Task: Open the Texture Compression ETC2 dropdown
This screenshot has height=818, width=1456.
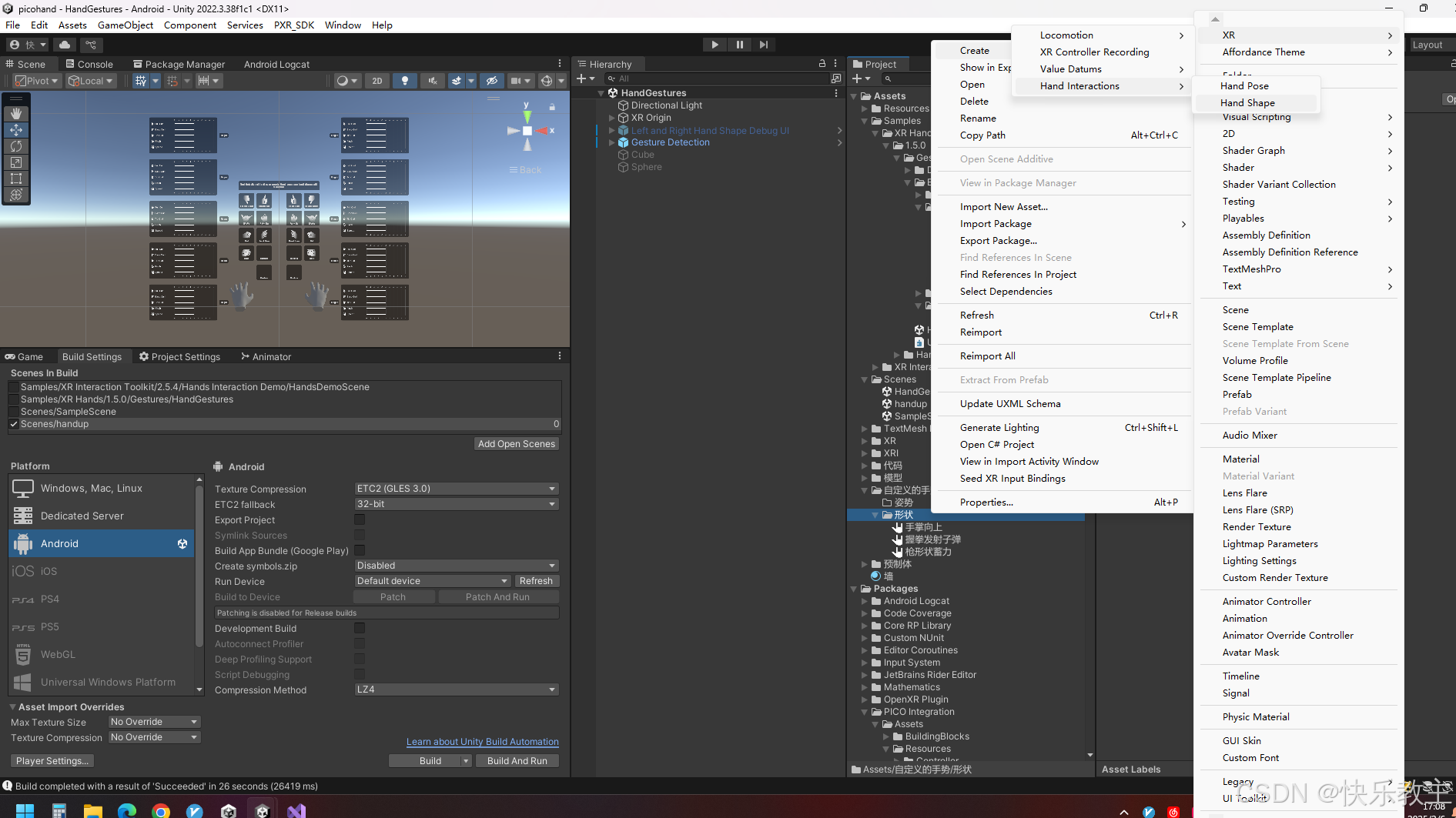Action: coord(457,489)
